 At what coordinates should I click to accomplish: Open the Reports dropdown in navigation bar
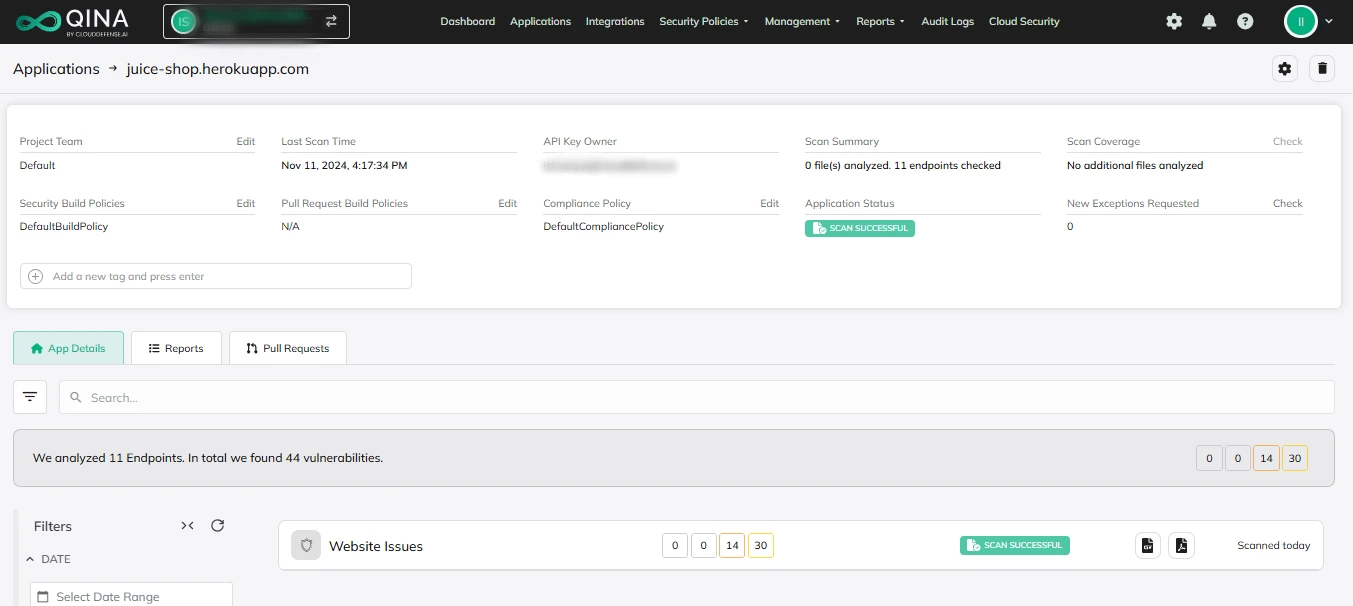pos(880,21)
